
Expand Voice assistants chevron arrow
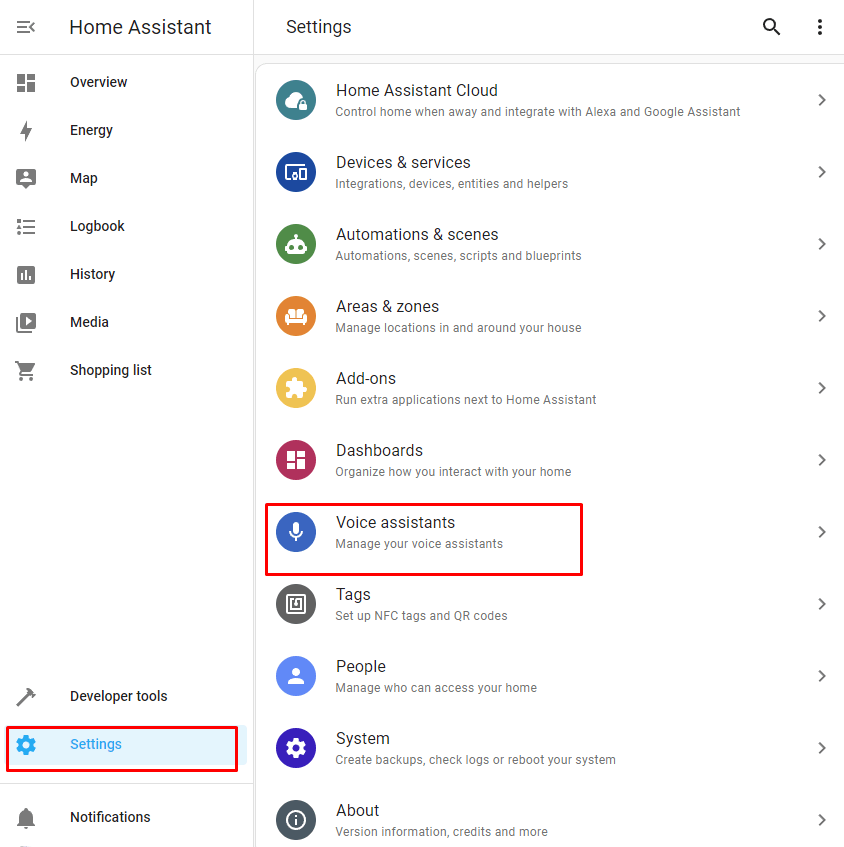coord(822,532)
